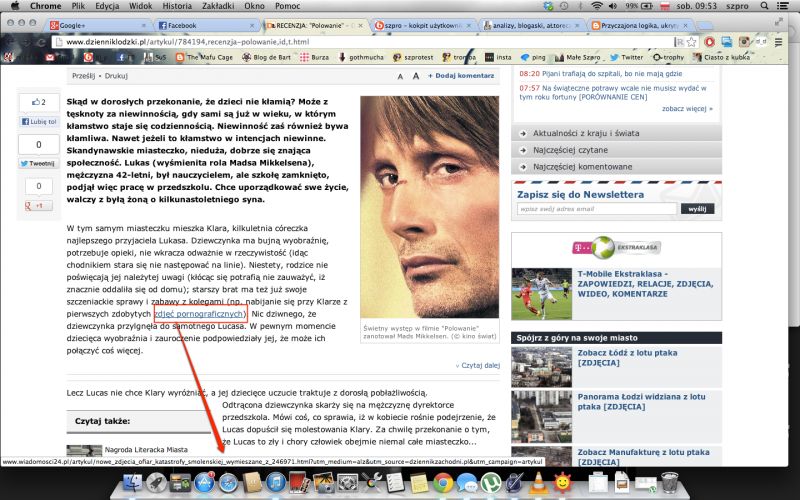
Task: Open the Reminders checklist icon in Dock
Action: point(395,483)
